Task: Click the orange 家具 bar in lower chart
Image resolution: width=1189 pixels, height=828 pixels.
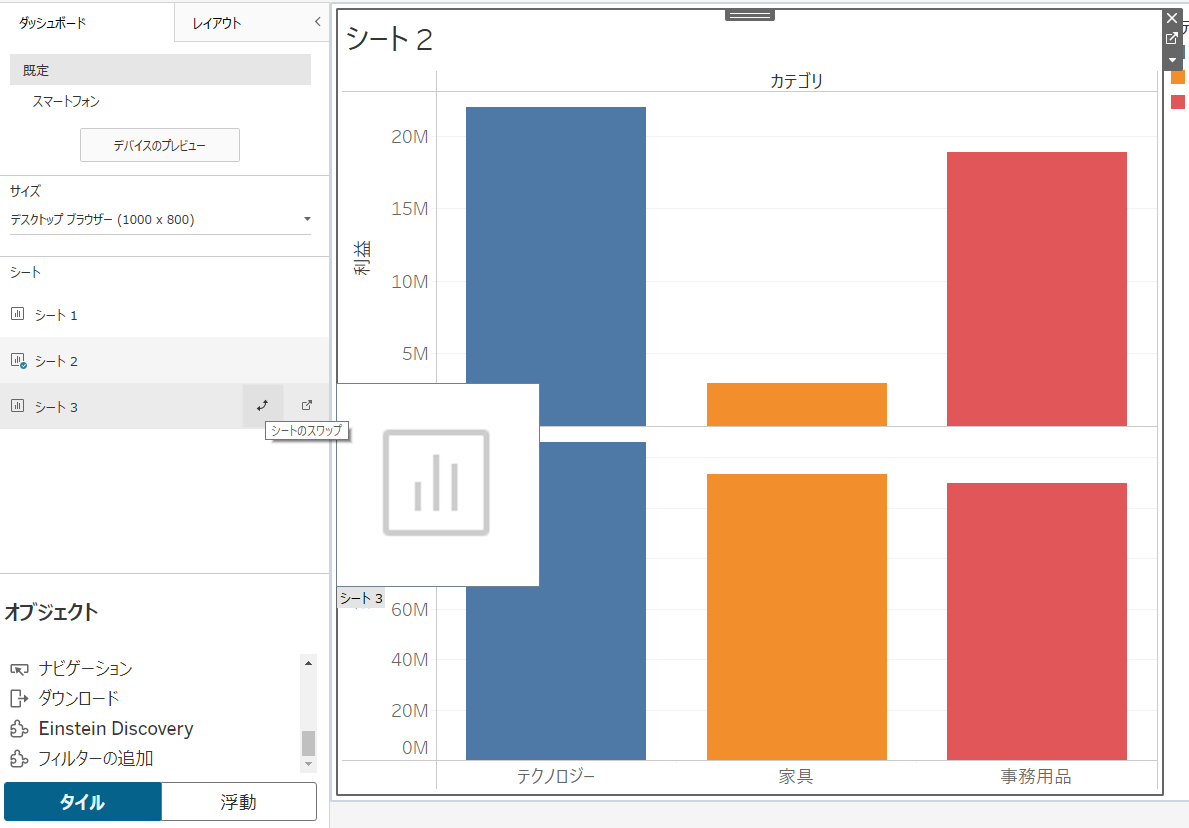Action: 796,616
